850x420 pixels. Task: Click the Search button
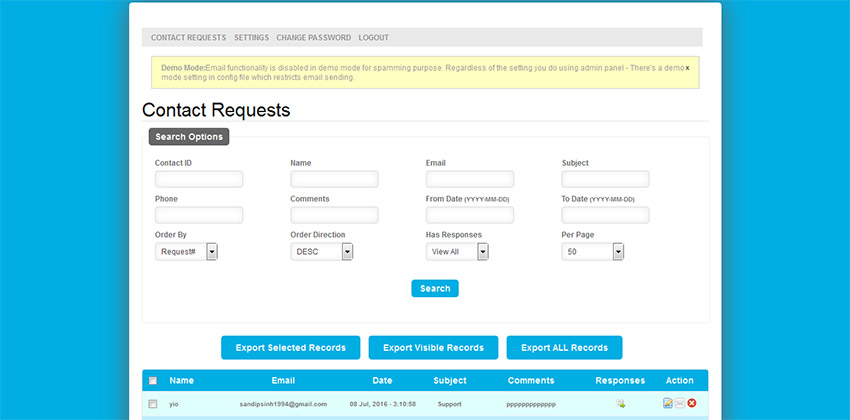click(435, 288)
